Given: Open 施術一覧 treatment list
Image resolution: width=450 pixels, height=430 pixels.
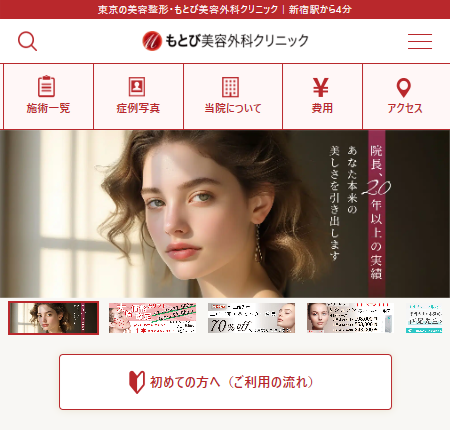Looking at the screenshot, I should [48, 96].
